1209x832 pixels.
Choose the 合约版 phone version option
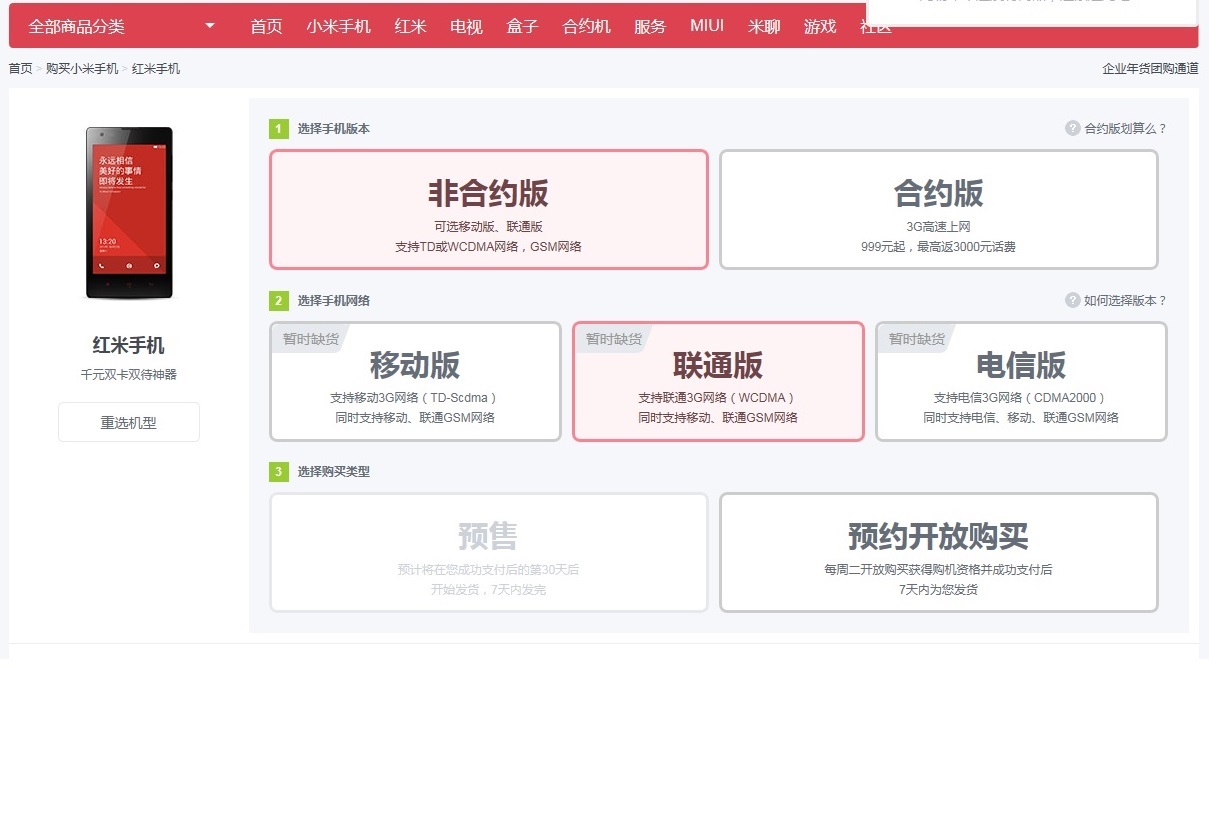939,209
